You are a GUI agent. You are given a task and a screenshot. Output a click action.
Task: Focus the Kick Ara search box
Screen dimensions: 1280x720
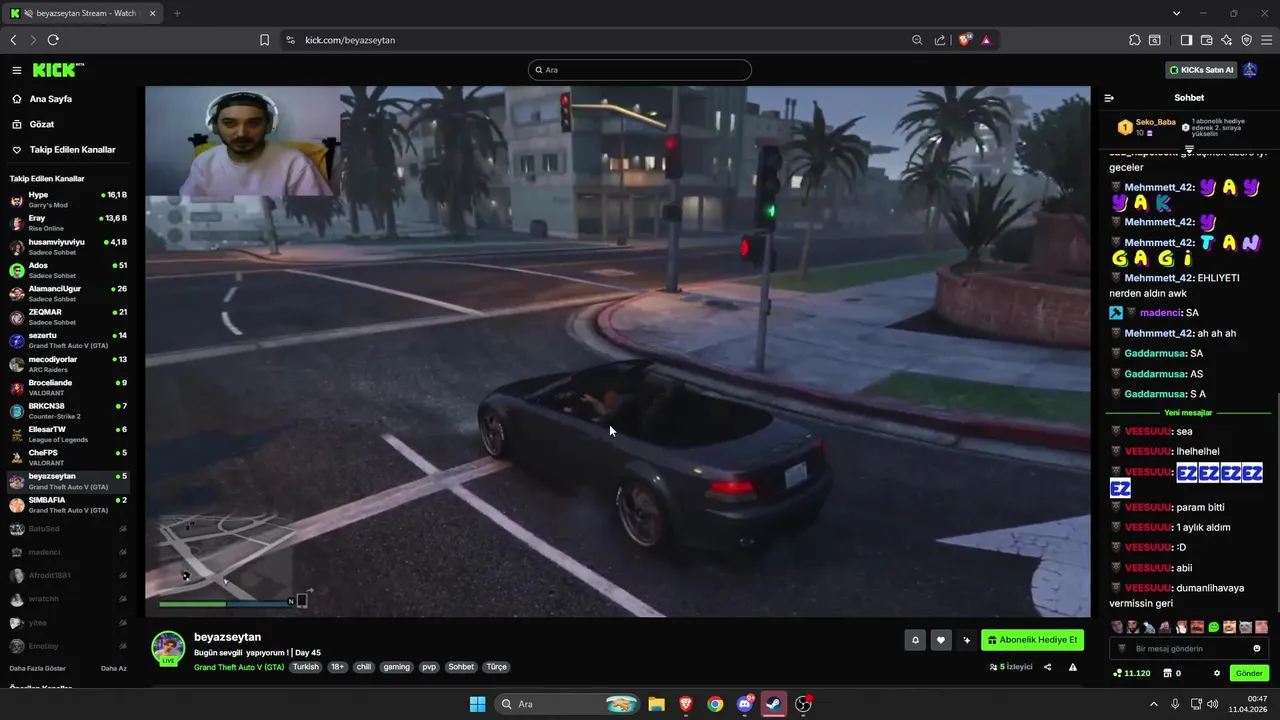tap(640, 70)
